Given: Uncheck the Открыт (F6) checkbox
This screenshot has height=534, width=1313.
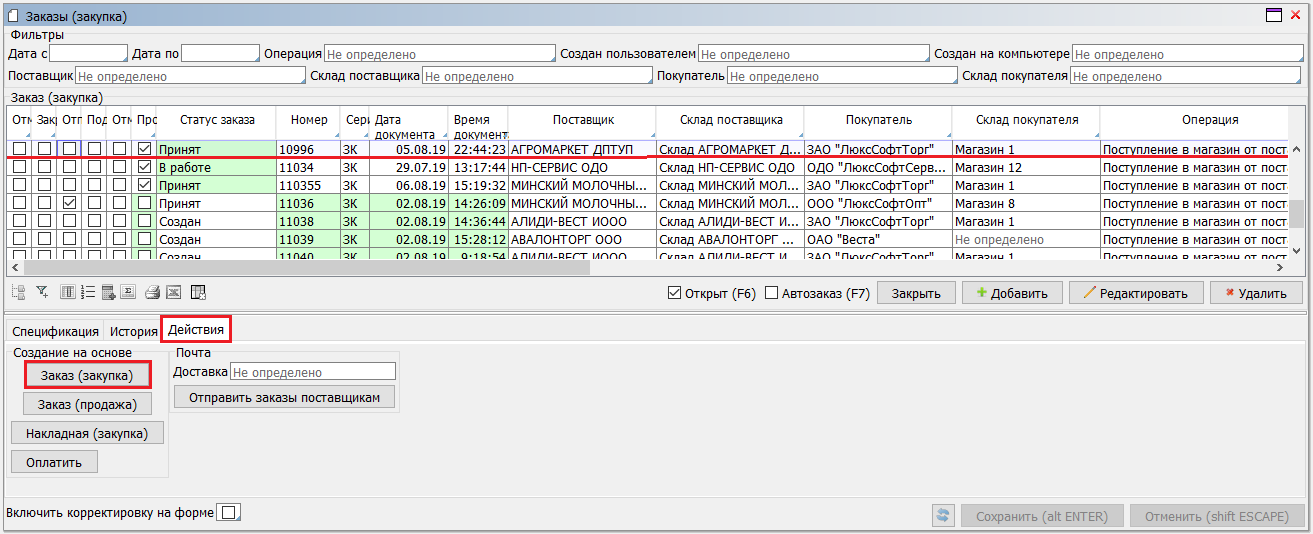Looking at the screenshot, I should [x=674, y=293].
